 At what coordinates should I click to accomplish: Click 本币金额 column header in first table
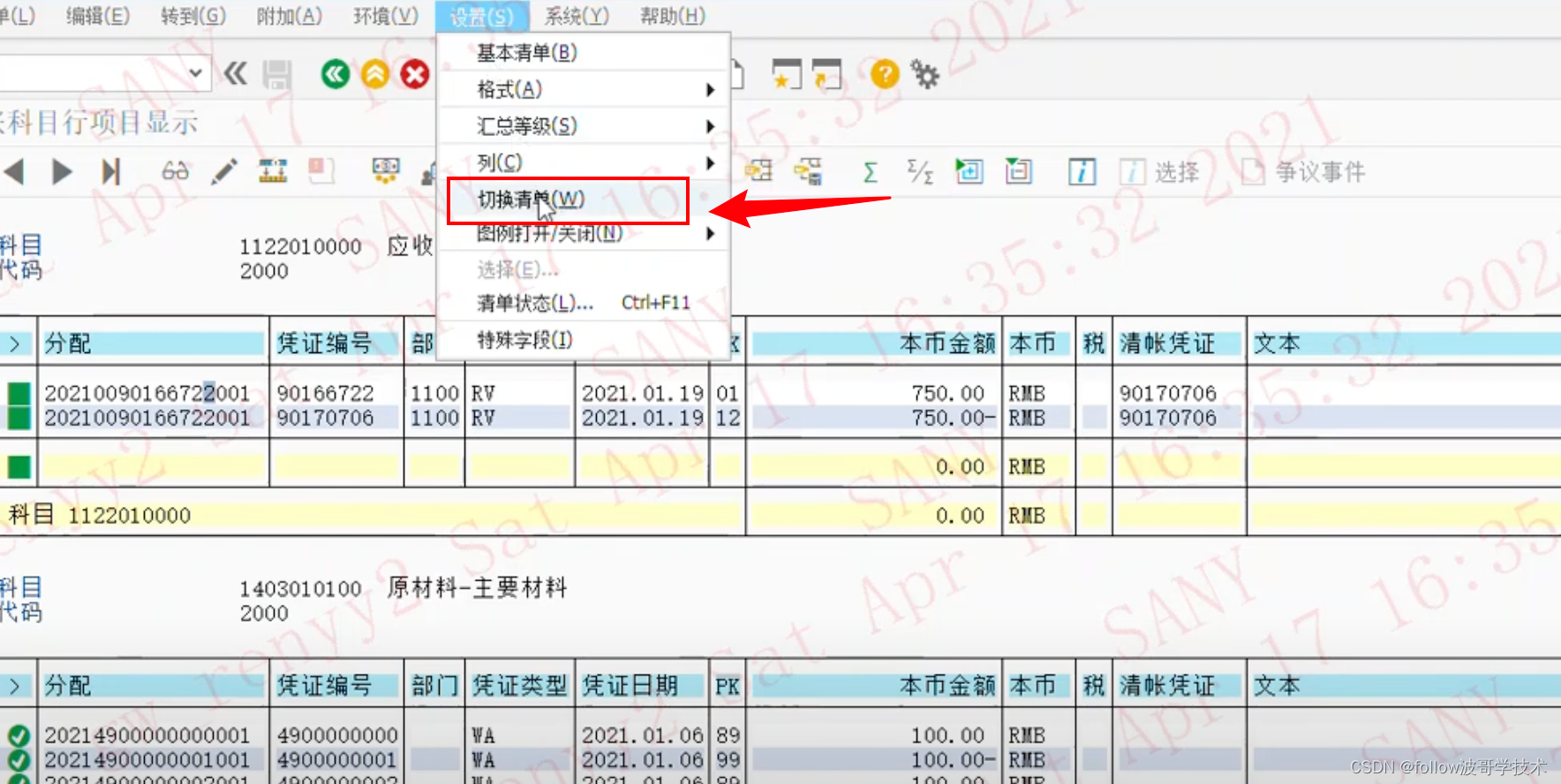(875, 343)
